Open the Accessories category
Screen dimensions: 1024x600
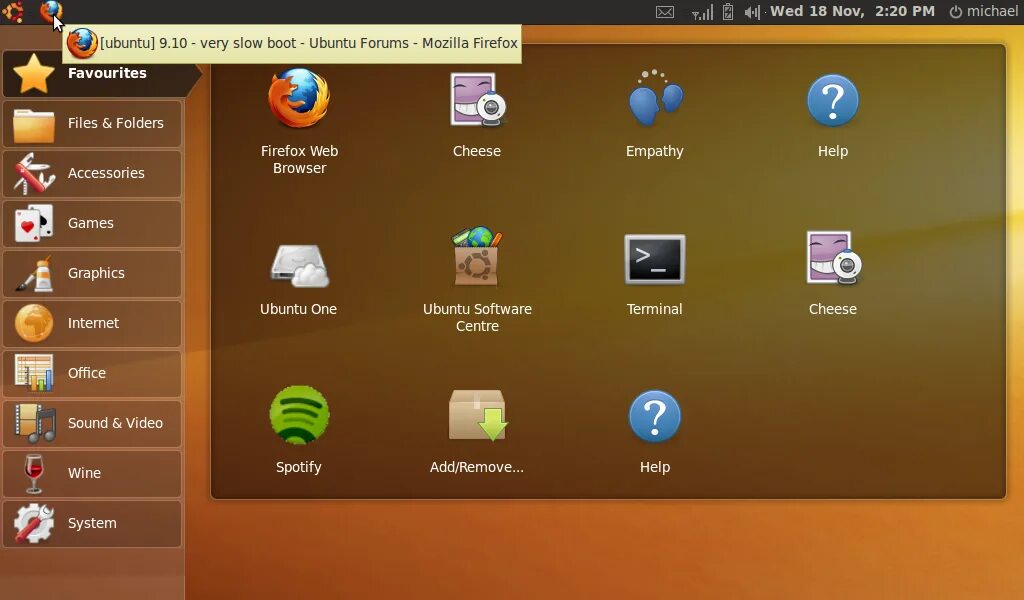[92, 174]
